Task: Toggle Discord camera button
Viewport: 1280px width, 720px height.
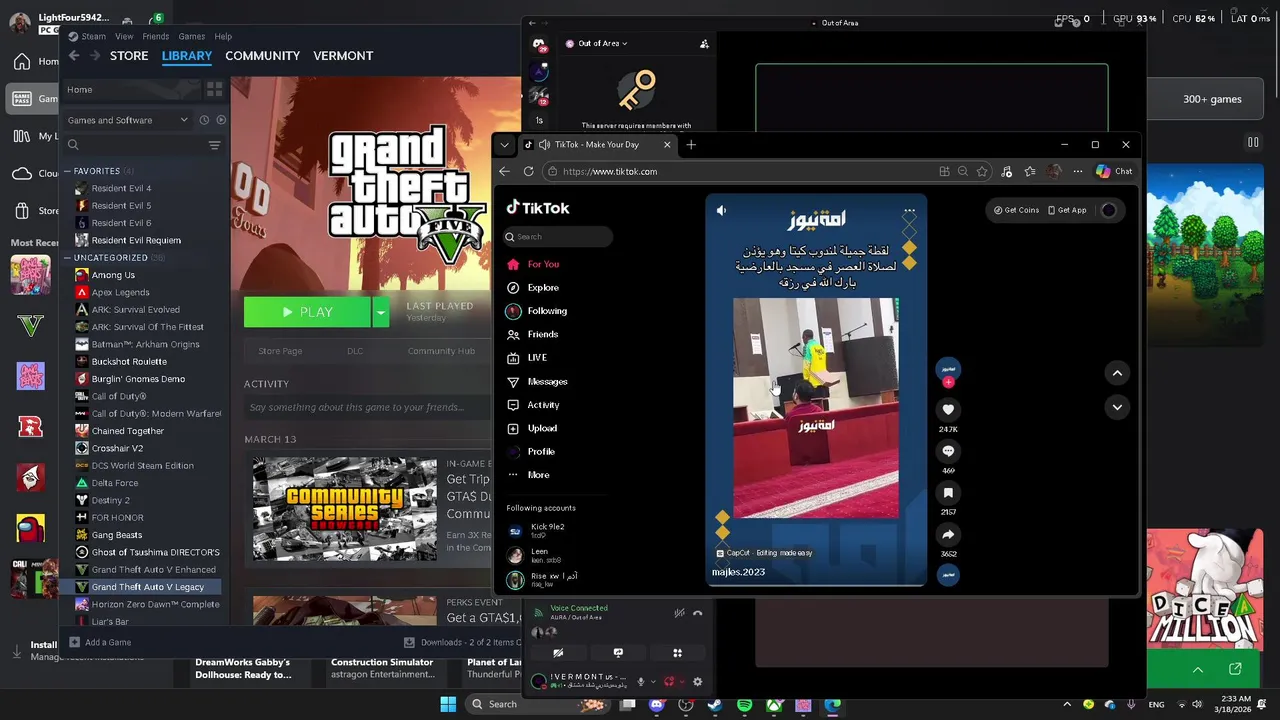Action: (x=558, y=653)
